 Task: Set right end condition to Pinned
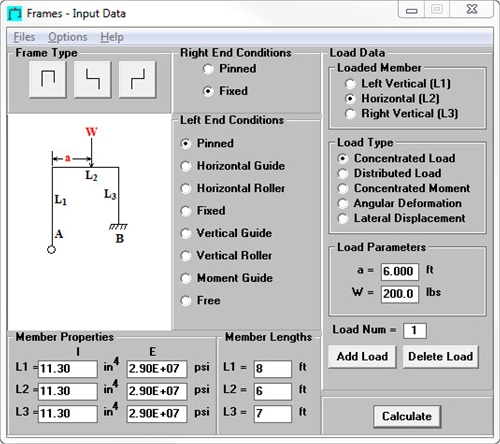coord(230,69)
